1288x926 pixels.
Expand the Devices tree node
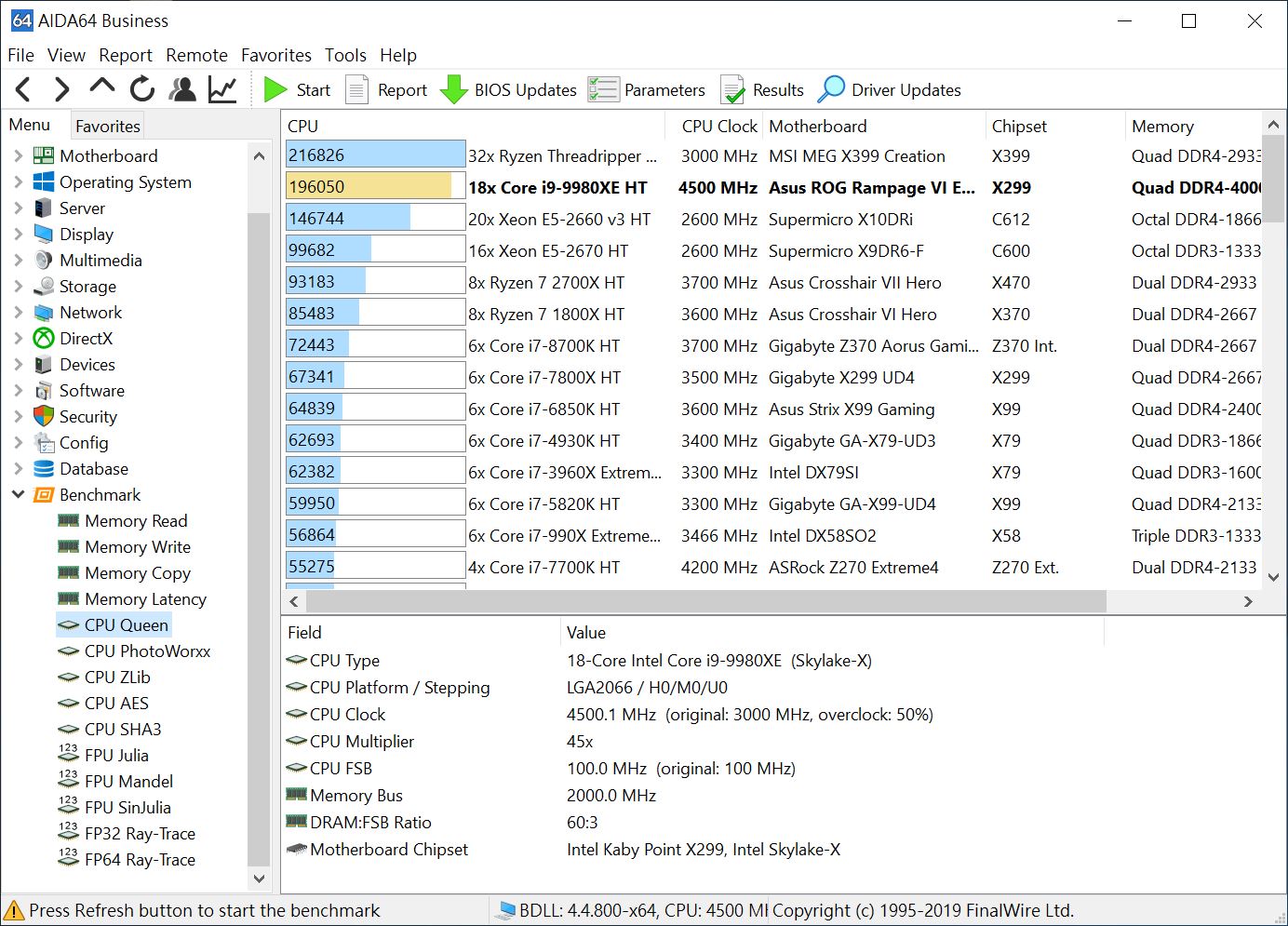(18, 364)
